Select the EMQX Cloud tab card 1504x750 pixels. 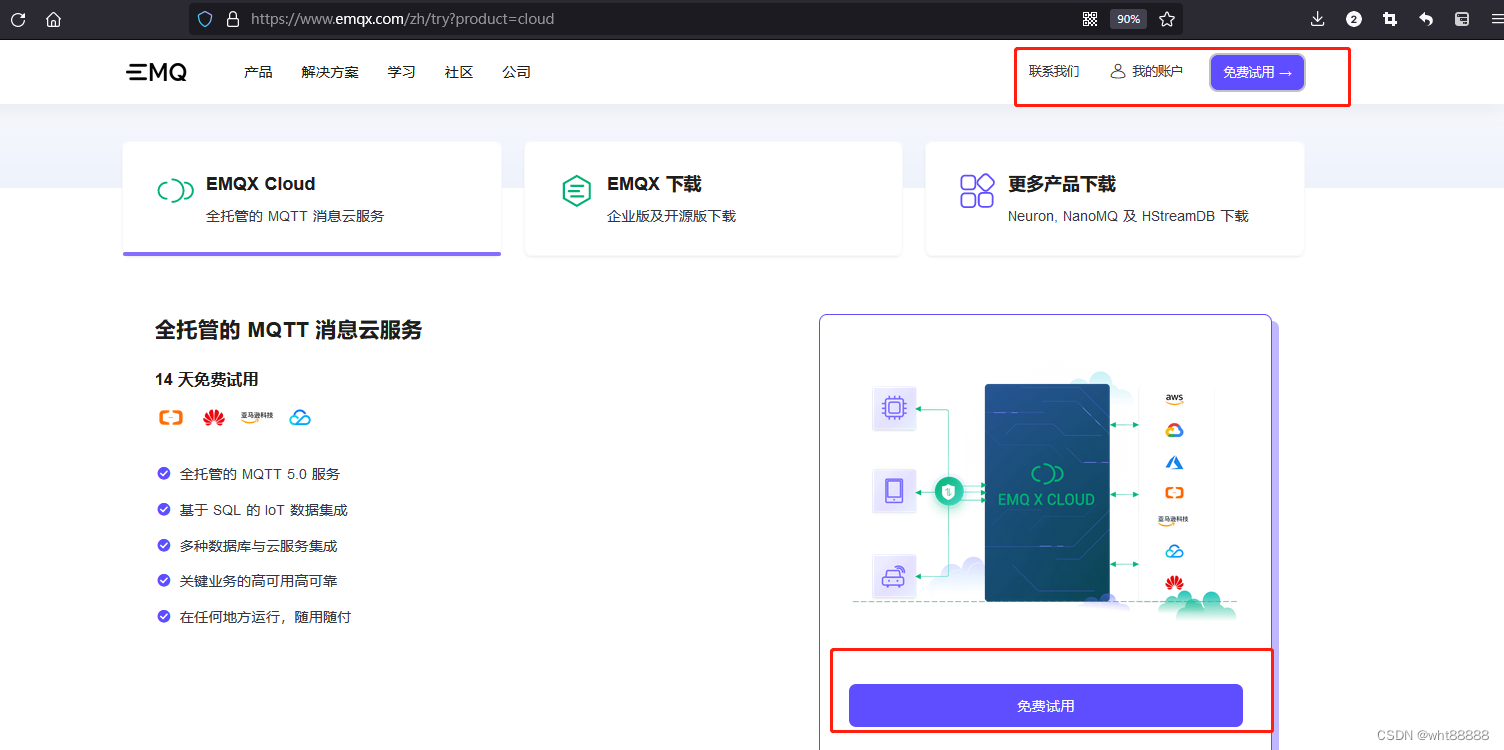[312, 198]
